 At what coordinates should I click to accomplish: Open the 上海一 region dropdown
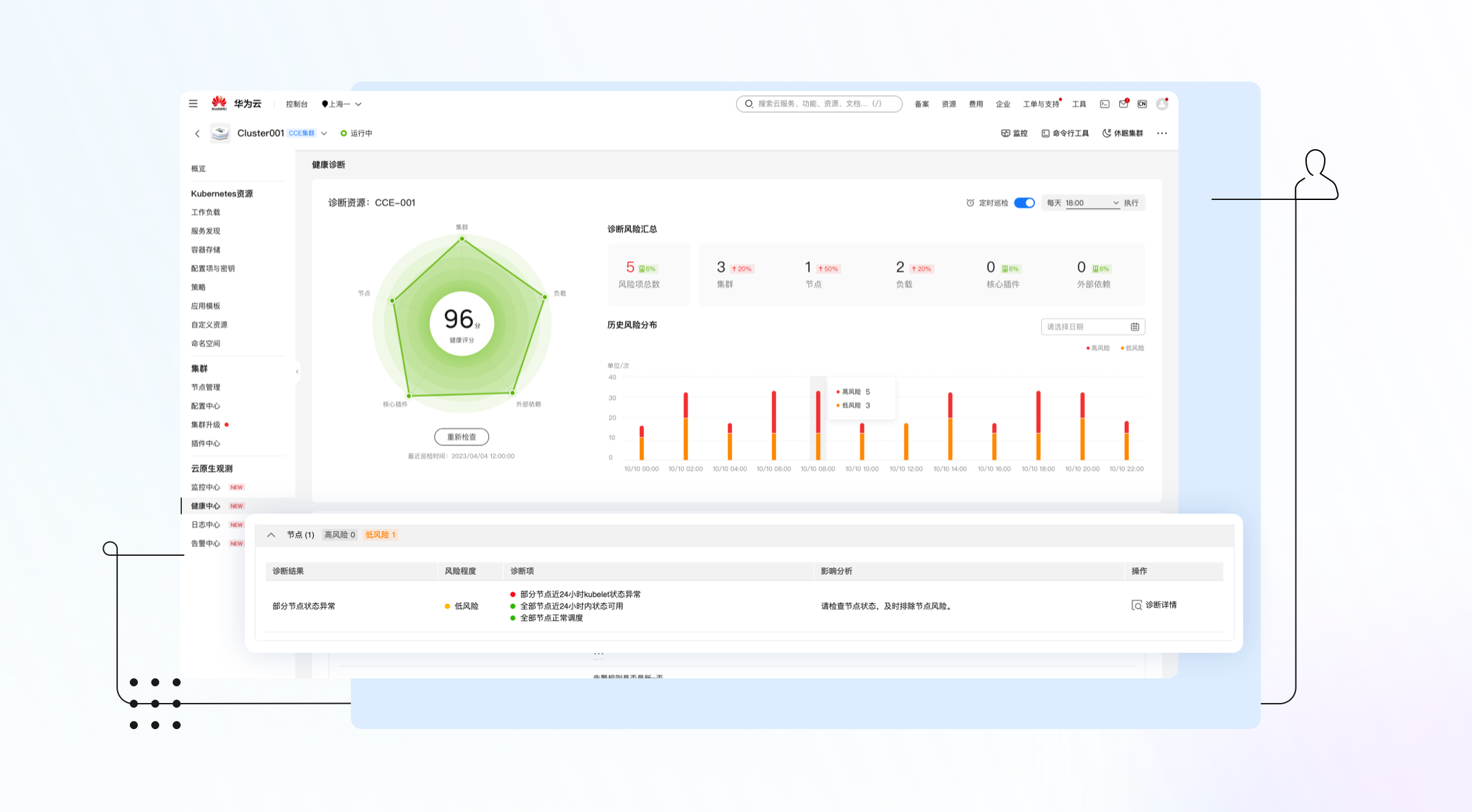342,104
